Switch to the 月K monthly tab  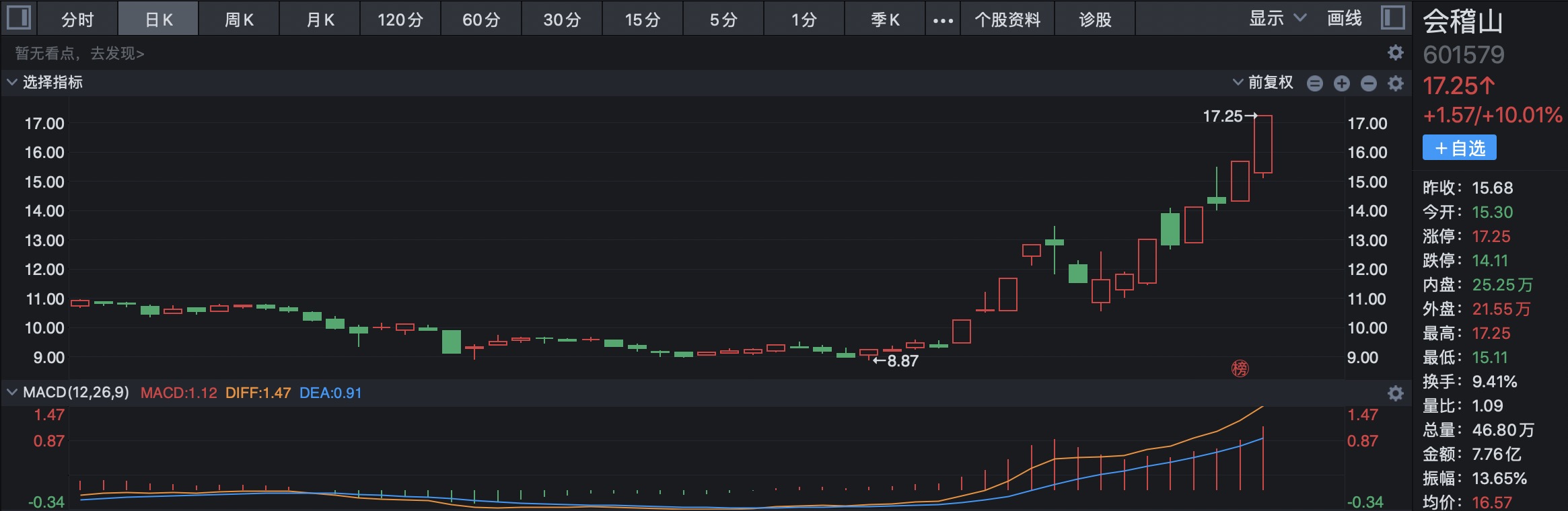[x=320, y=19]
